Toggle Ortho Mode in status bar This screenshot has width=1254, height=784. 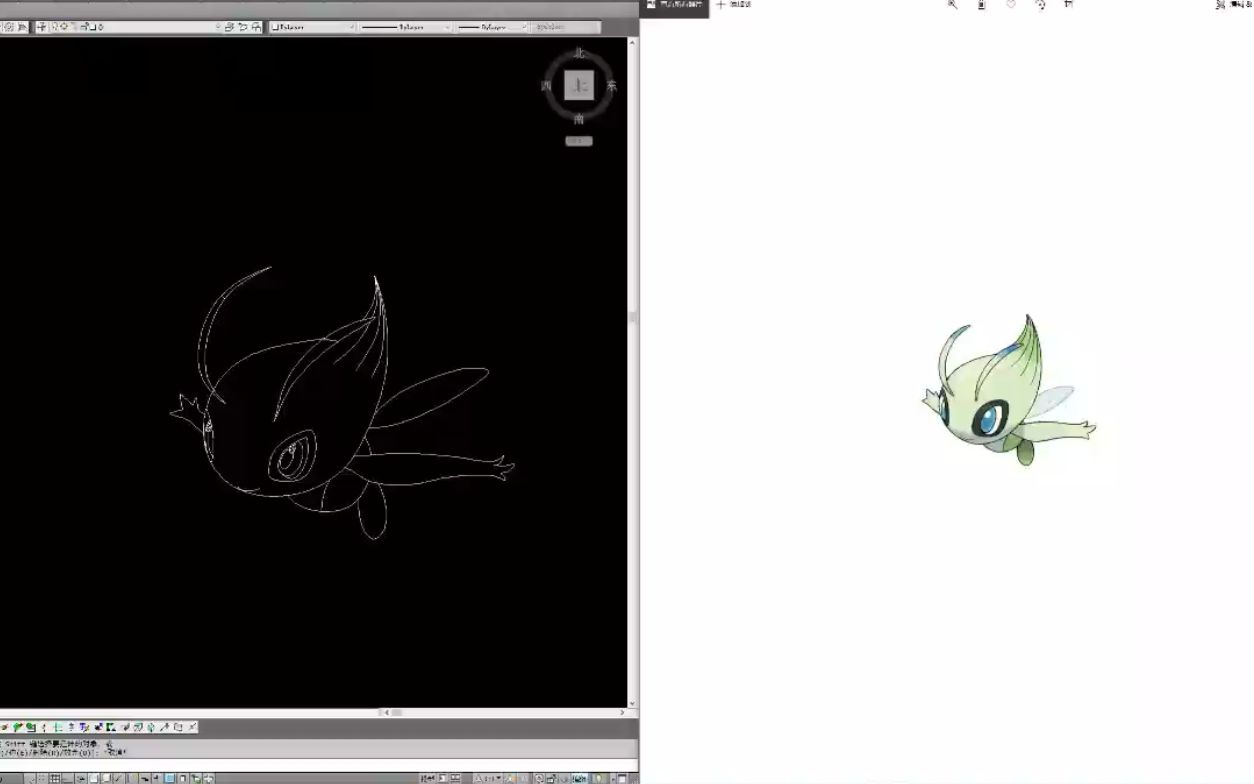(68, 778)
